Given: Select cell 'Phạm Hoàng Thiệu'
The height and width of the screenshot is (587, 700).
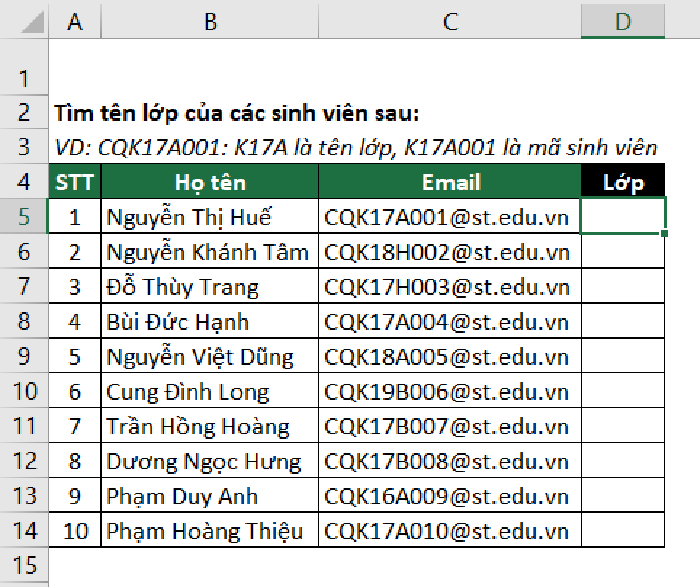Looking at the screenshot, I should 210,530.
